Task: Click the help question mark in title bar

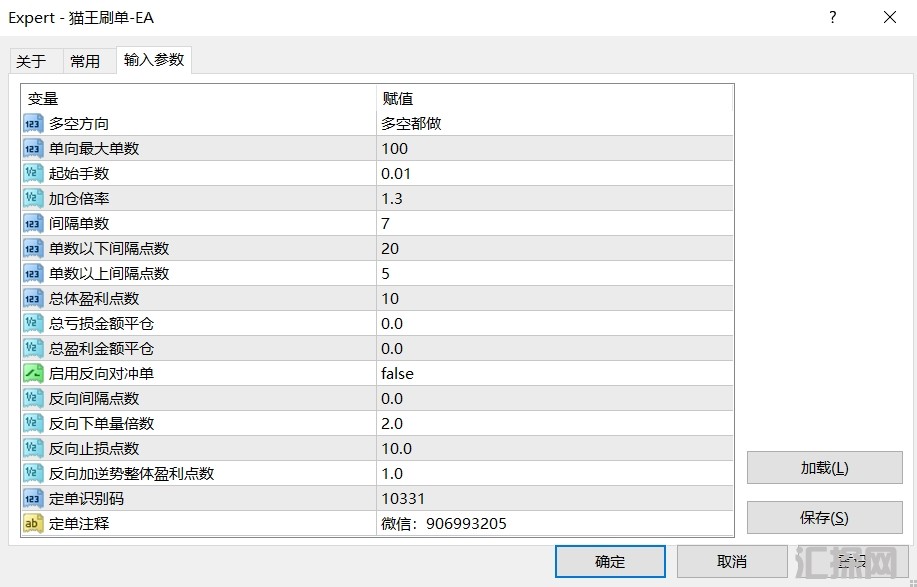Action: pos(832,17)
